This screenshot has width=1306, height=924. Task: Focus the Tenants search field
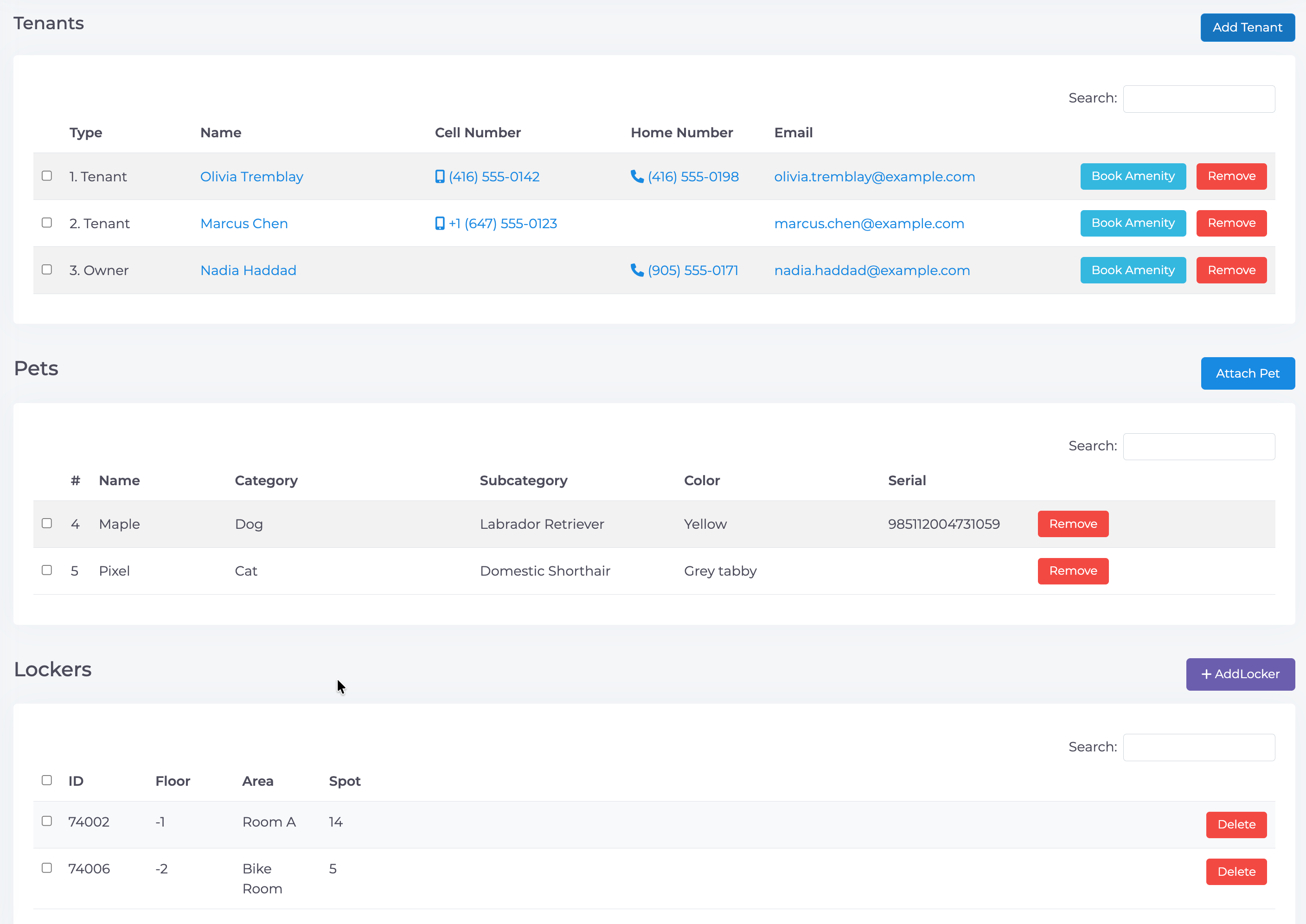1199,99
